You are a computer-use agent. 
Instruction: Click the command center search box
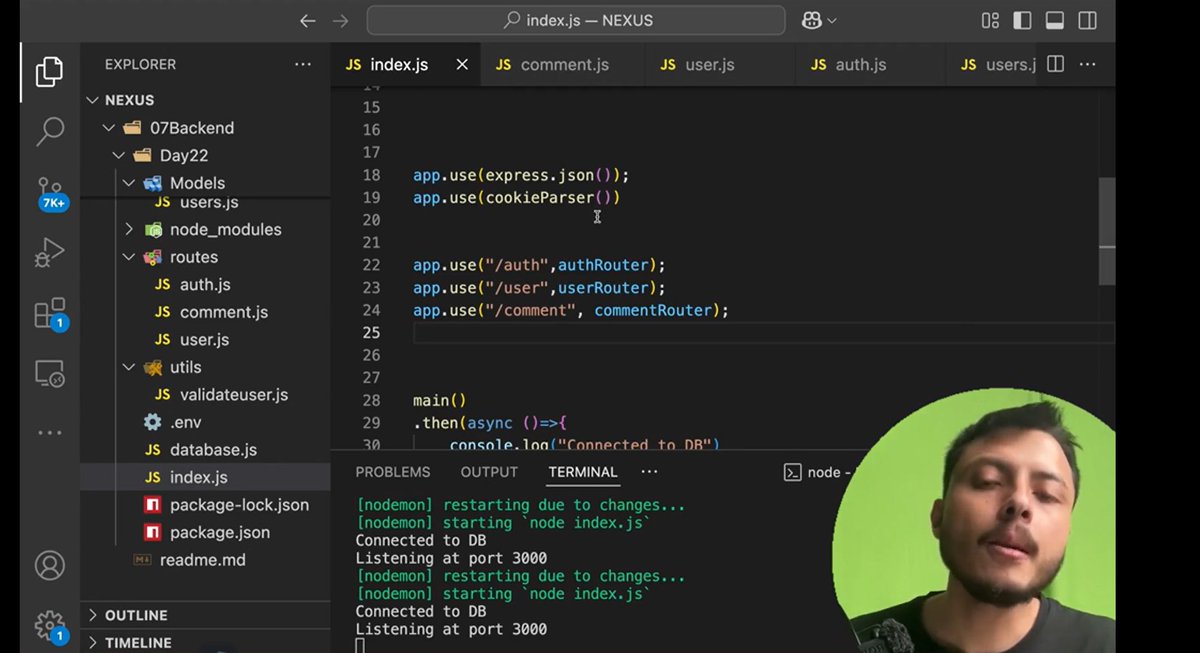[576, 20]
